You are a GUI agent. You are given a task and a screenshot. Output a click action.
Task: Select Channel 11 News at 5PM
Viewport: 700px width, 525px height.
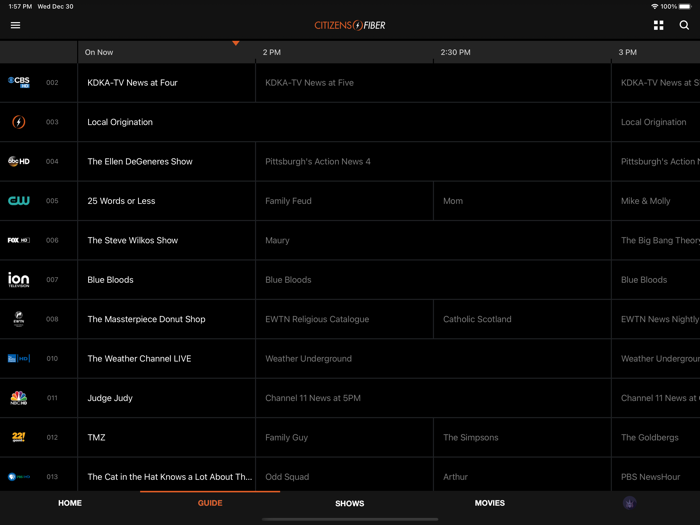[x=433, y=398]
